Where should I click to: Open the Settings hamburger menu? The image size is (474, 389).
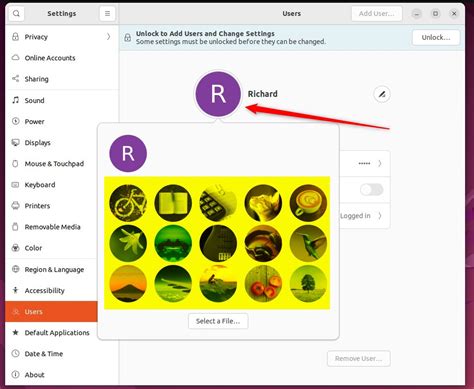(x=107, y=14)
